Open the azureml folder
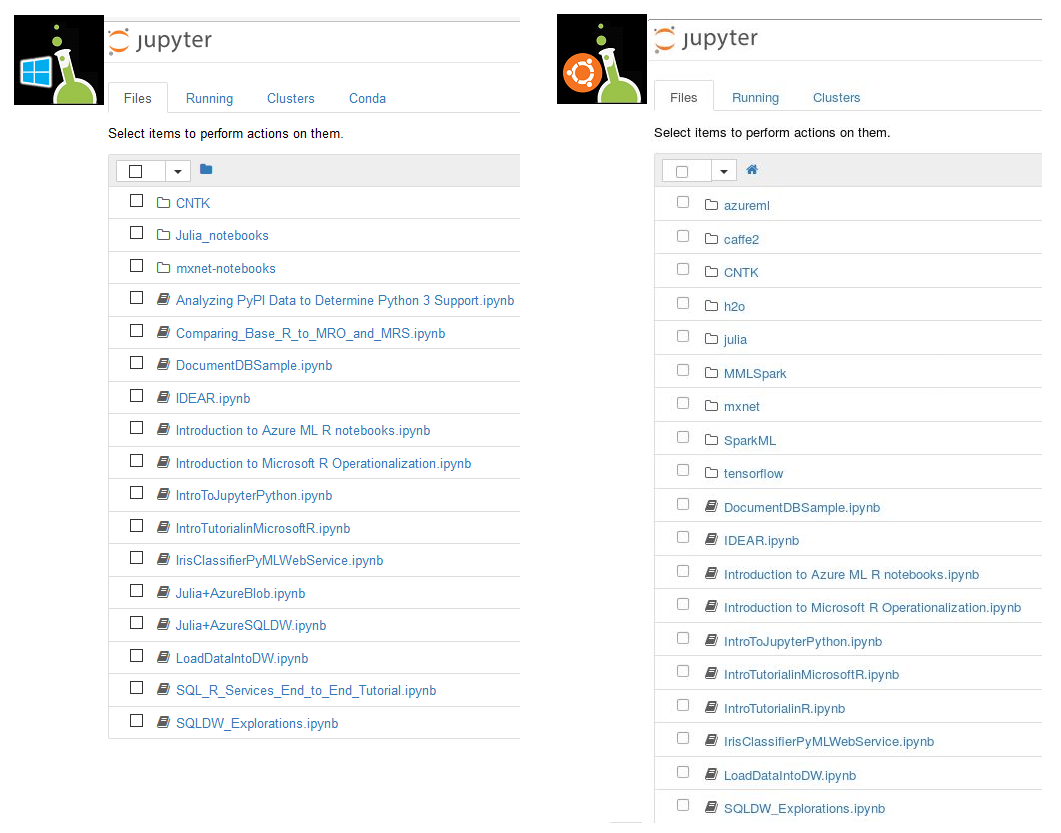The height and width of the screenshot is (833, 1061). (745, 205)
